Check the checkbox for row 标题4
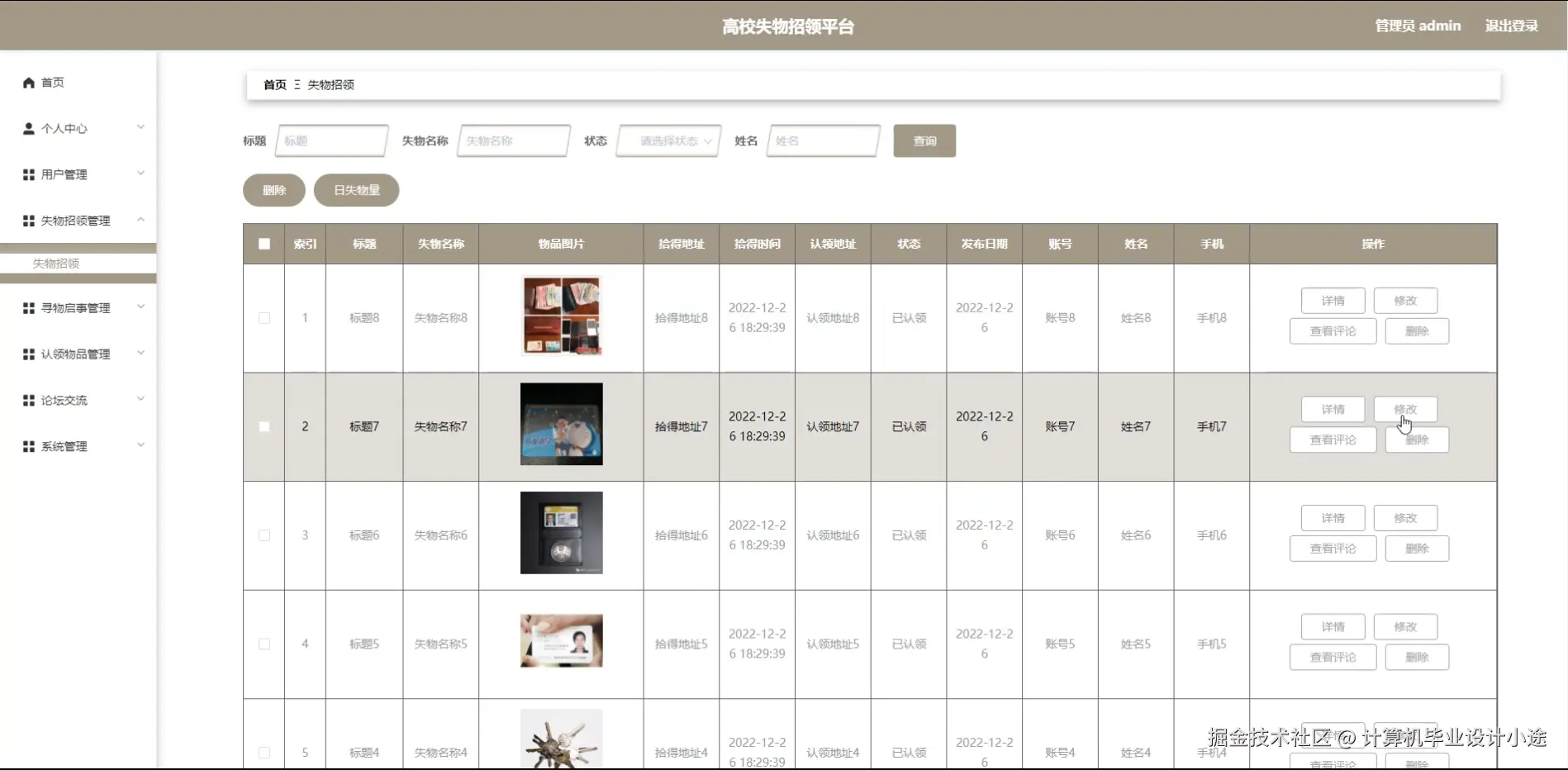 [x=264, y=753]
